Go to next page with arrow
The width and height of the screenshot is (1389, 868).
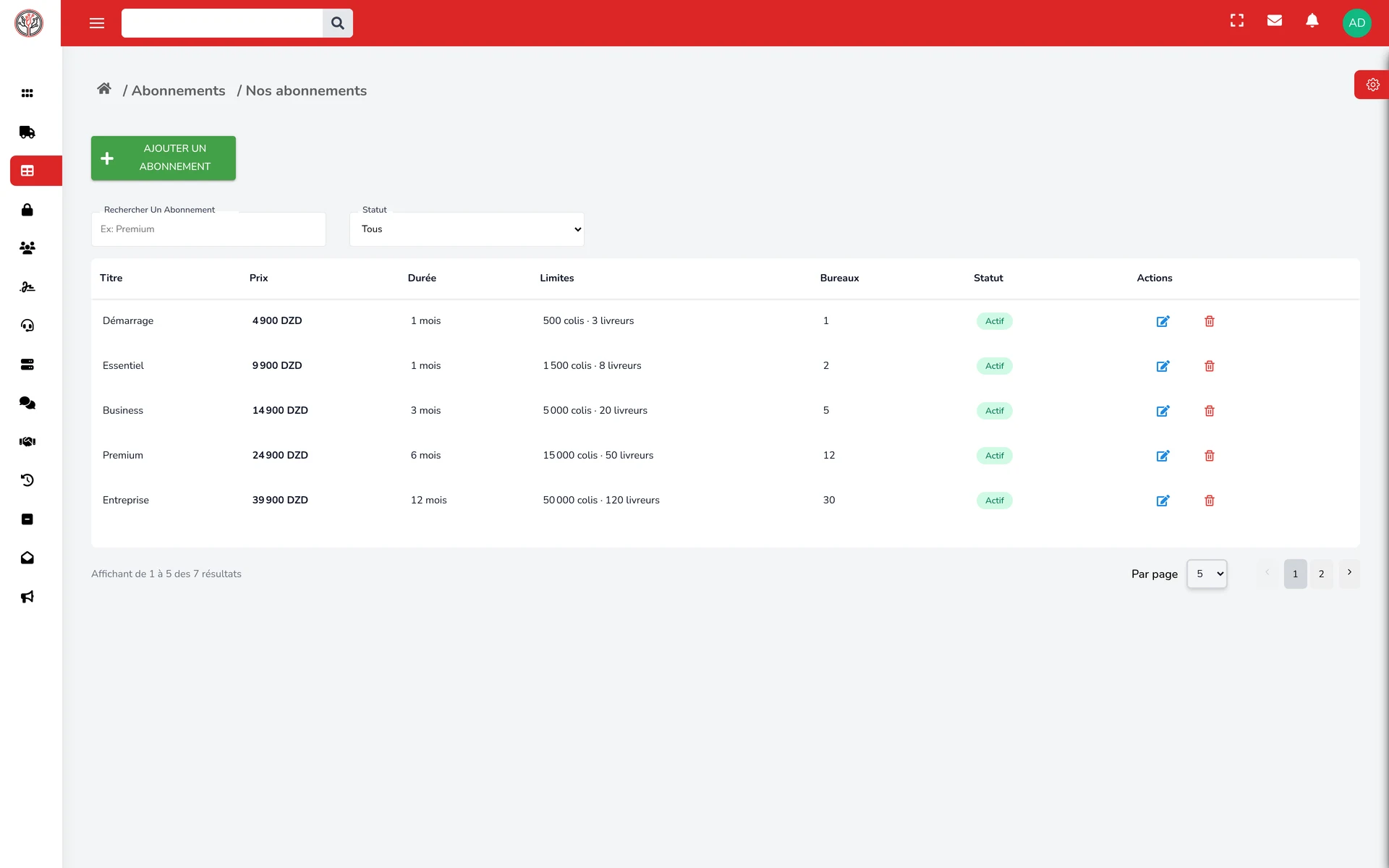(1349, 573)
